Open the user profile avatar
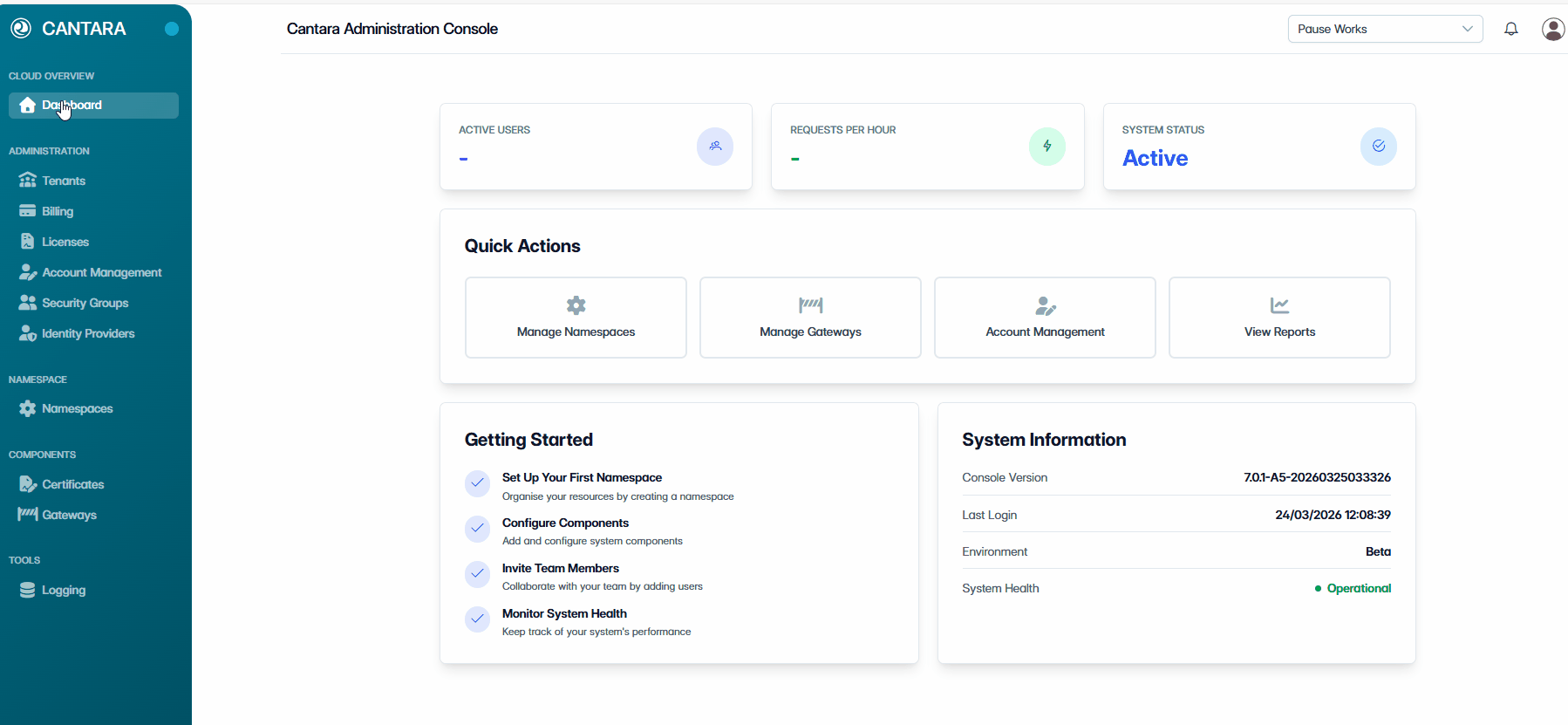 1553,29
